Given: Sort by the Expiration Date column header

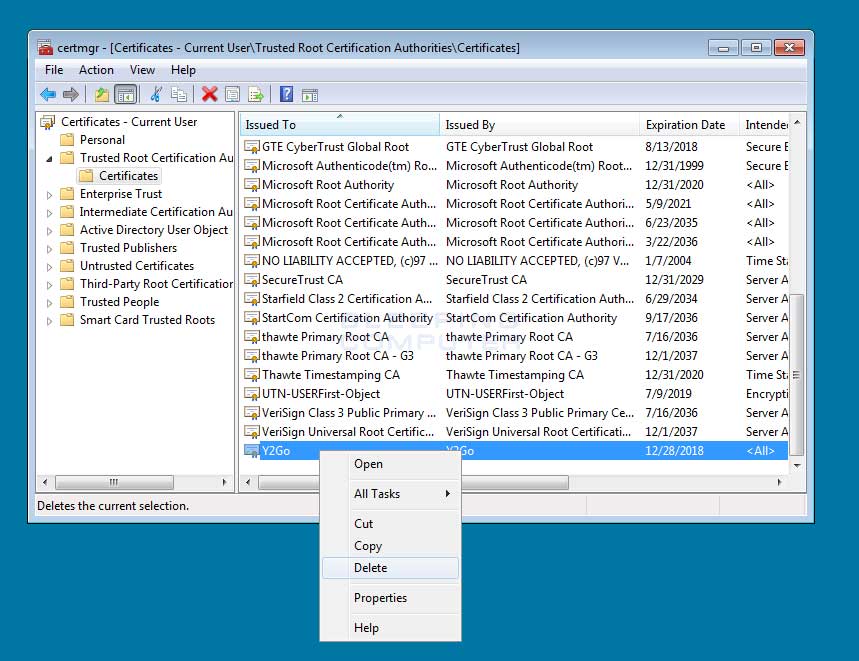Looking at the screenshot, I should click(x=685, y=125).
